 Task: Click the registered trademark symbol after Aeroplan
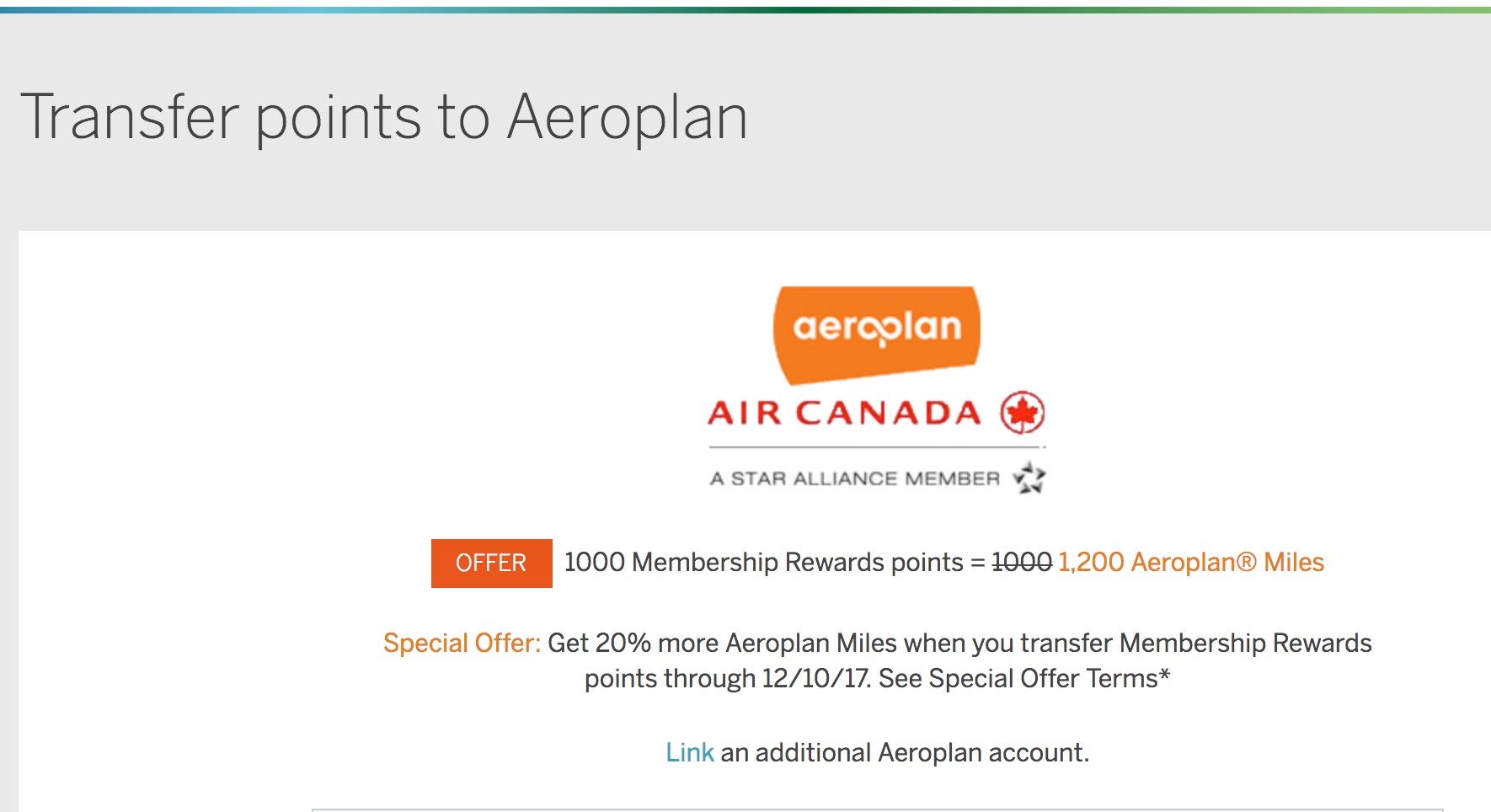coord(1247,562)
